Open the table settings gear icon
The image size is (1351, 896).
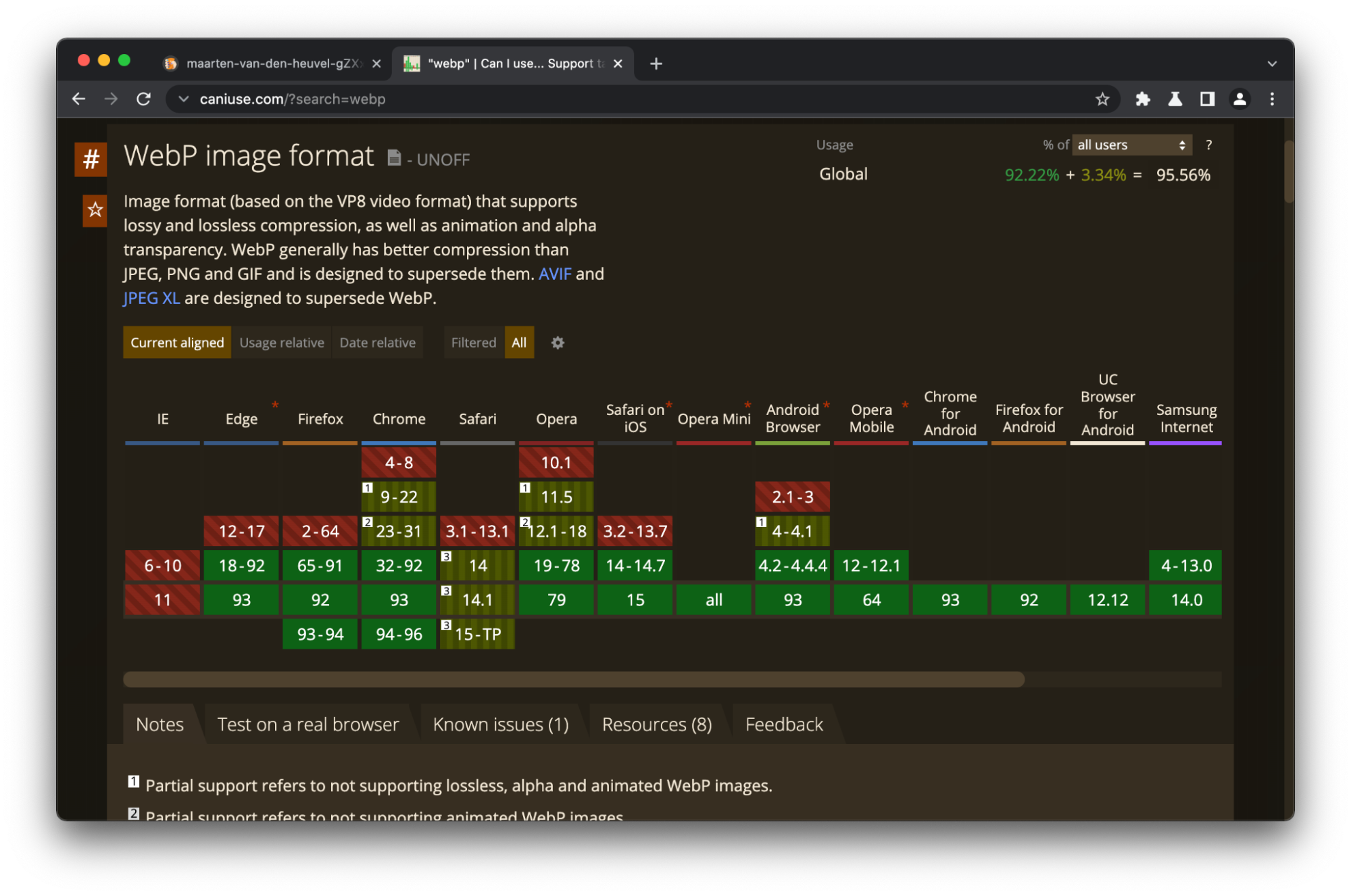click(558, 343)
